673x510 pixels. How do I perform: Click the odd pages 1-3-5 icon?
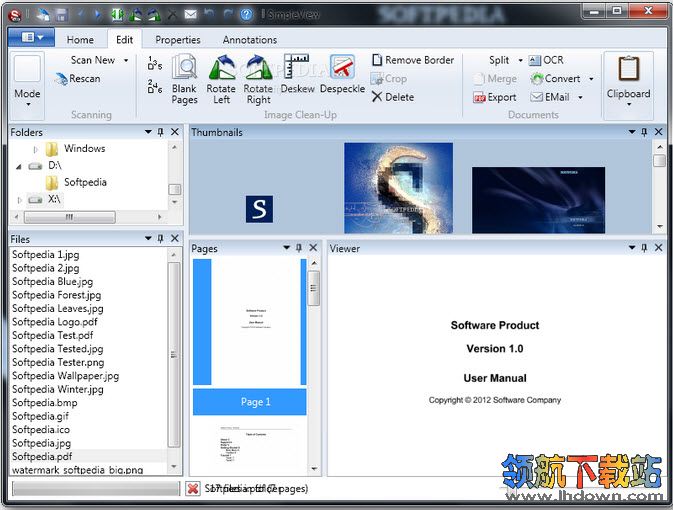point(155,63)
